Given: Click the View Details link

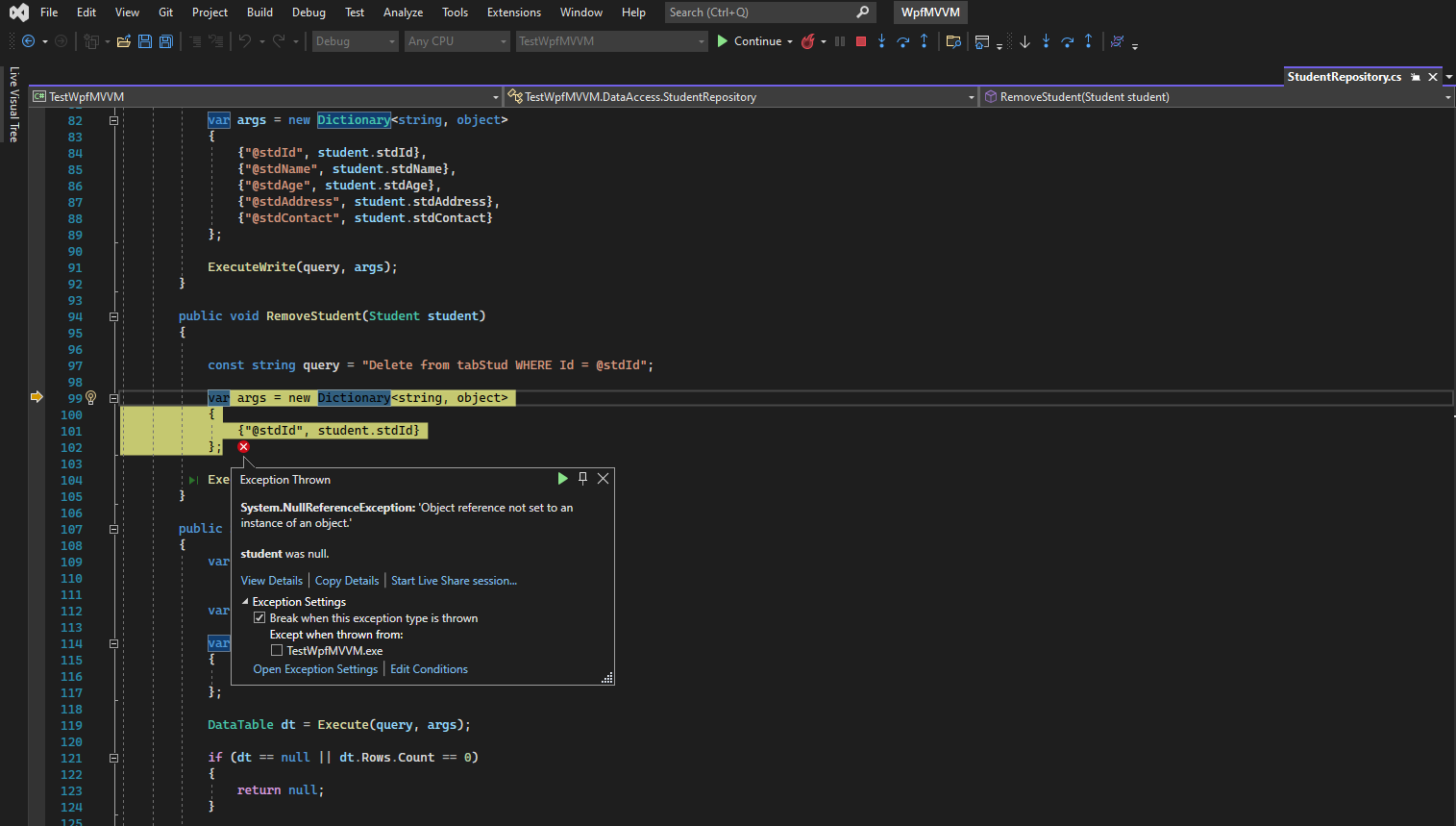Looking at the screenshot, I should pyautogui.click(x=271, y=581).
